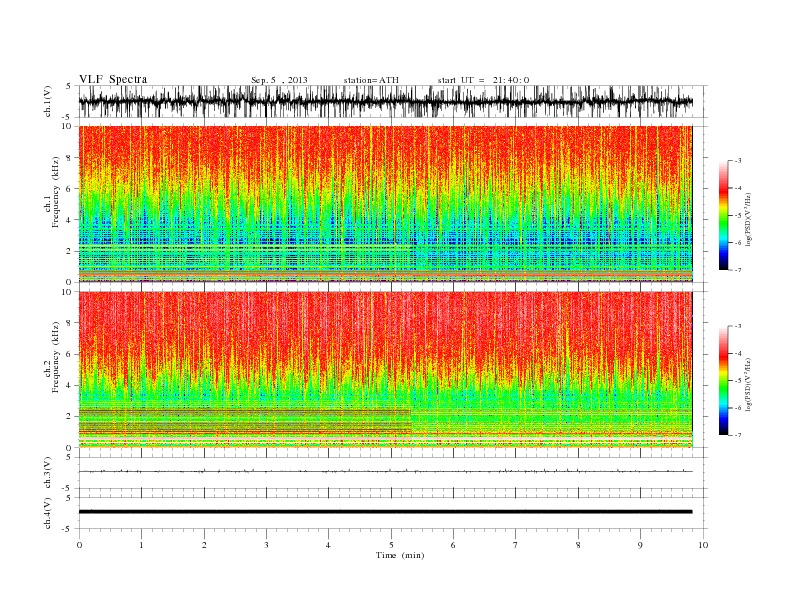Click the color scale bar beside the ch.1 spectrogram
The width and height of the screenshot is (792, 612).
723,216
